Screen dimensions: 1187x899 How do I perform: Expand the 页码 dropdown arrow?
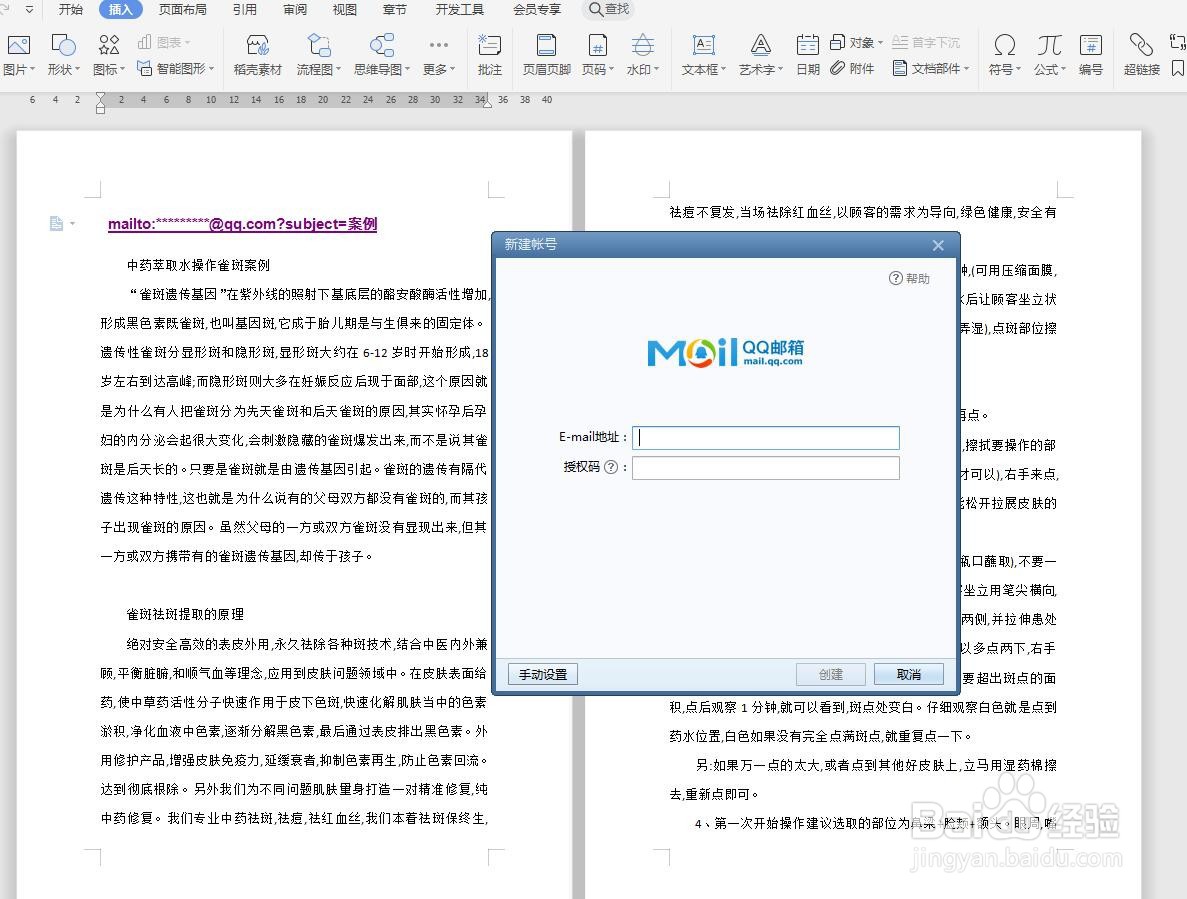[612, 69]
